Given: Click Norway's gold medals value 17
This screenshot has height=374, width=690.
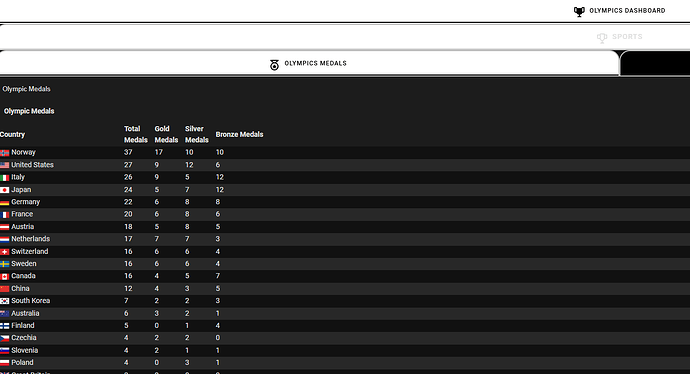Looking at the screenshot, I should tap(158, 152).
